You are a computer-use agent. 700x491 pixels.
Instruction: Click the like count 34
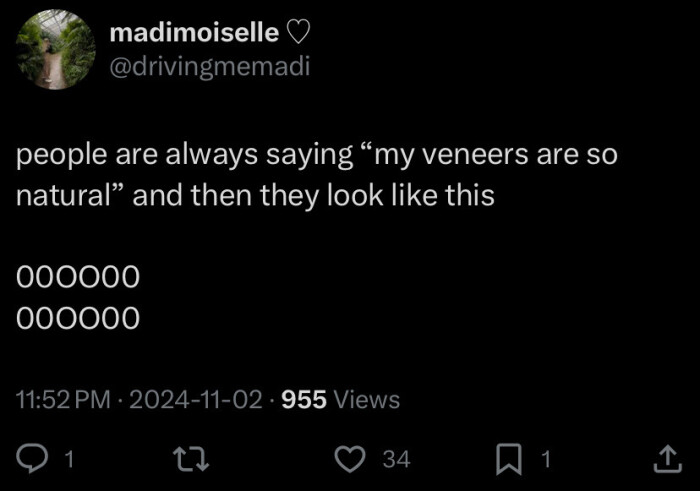(396, 459)
